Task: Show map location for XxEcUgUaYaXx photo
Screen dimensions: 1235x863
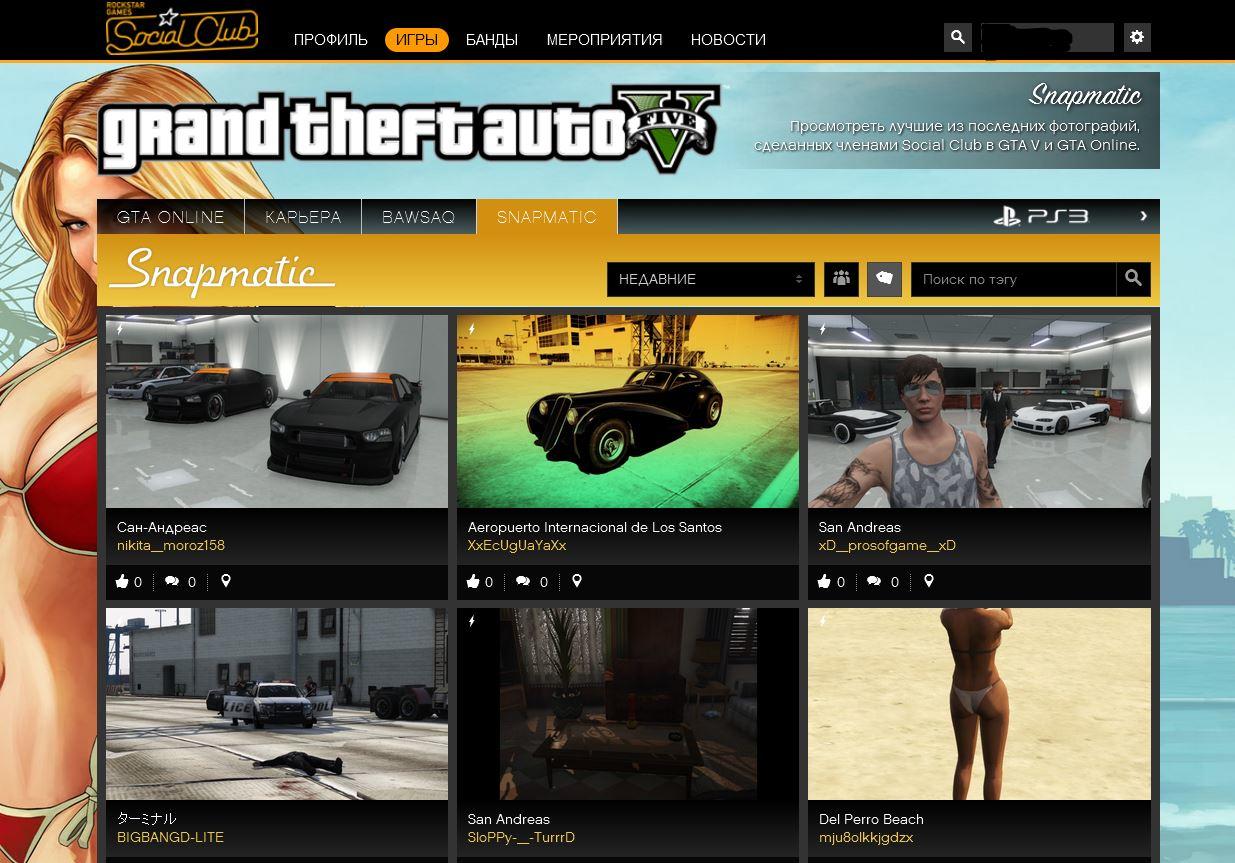Action: (577, 581)
